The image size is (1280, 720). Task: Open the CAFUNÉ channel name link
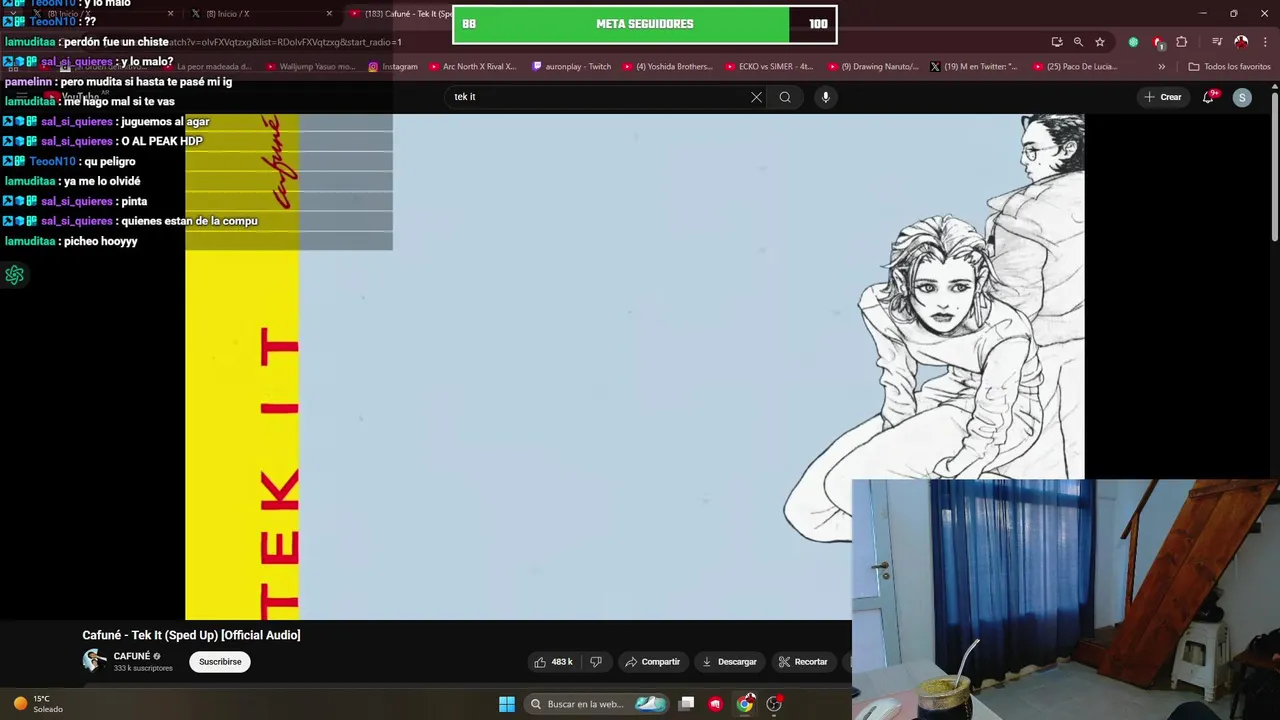(132, 656)
